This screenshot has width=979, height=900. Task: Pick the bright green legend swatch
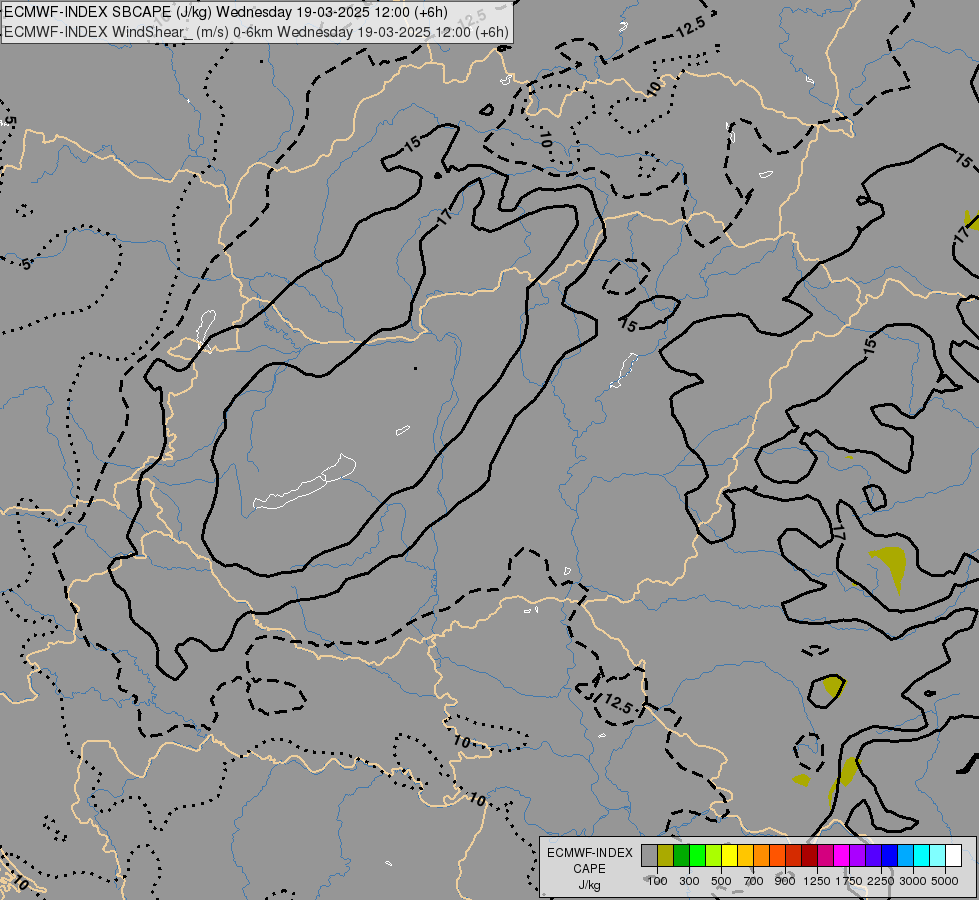coord(697,856)
